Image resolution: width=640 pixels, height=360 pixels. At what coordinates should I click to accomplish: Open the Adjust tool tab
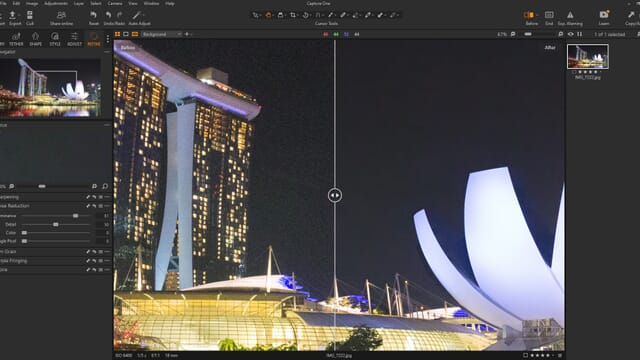click(74, 39)
